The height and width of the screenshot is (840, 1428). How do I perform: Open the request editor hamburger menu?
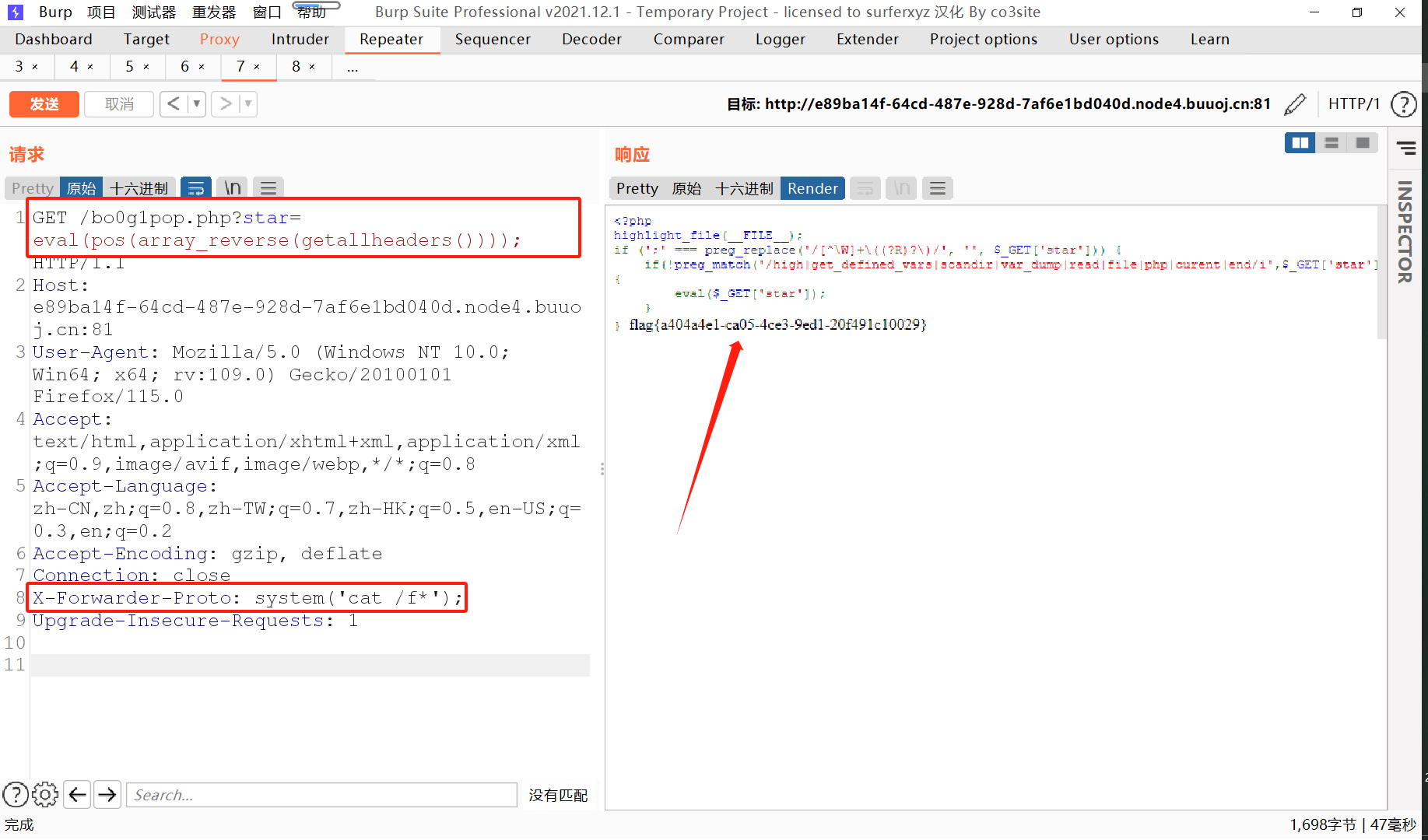point(268,188)
